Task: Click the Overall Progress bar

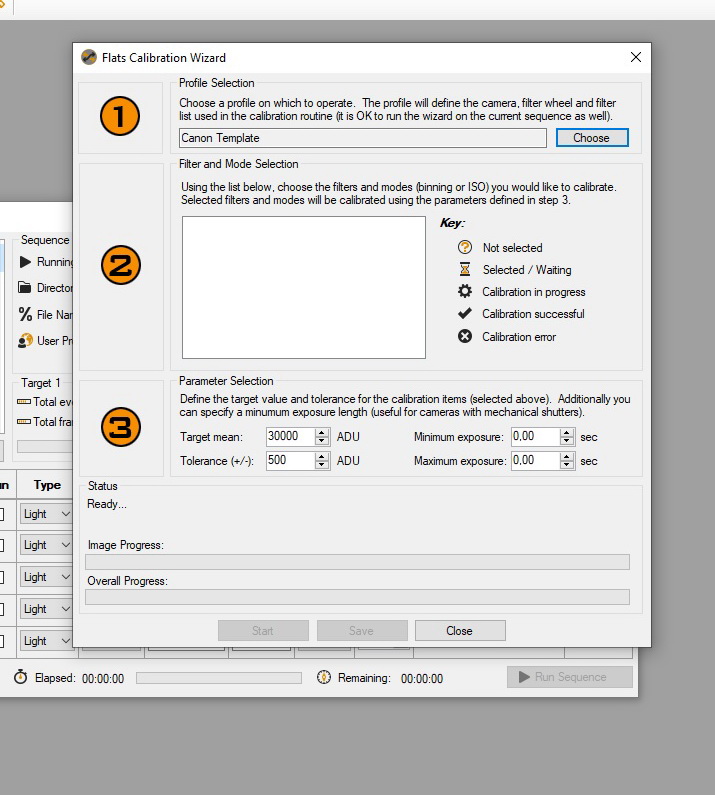Action: 358,597
